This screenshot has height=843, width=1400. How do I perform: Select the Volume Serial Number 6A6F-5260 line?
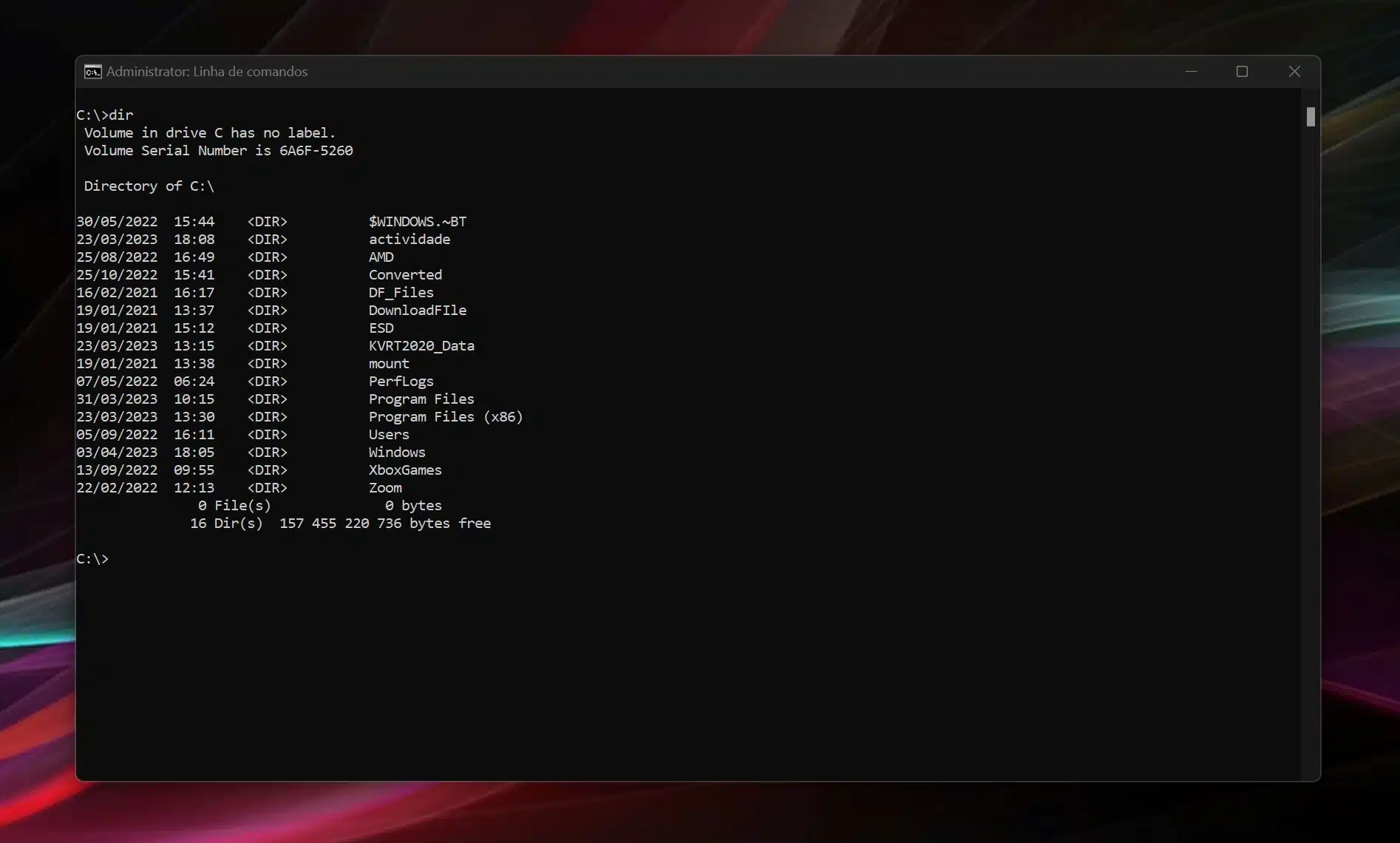[218, 150]
